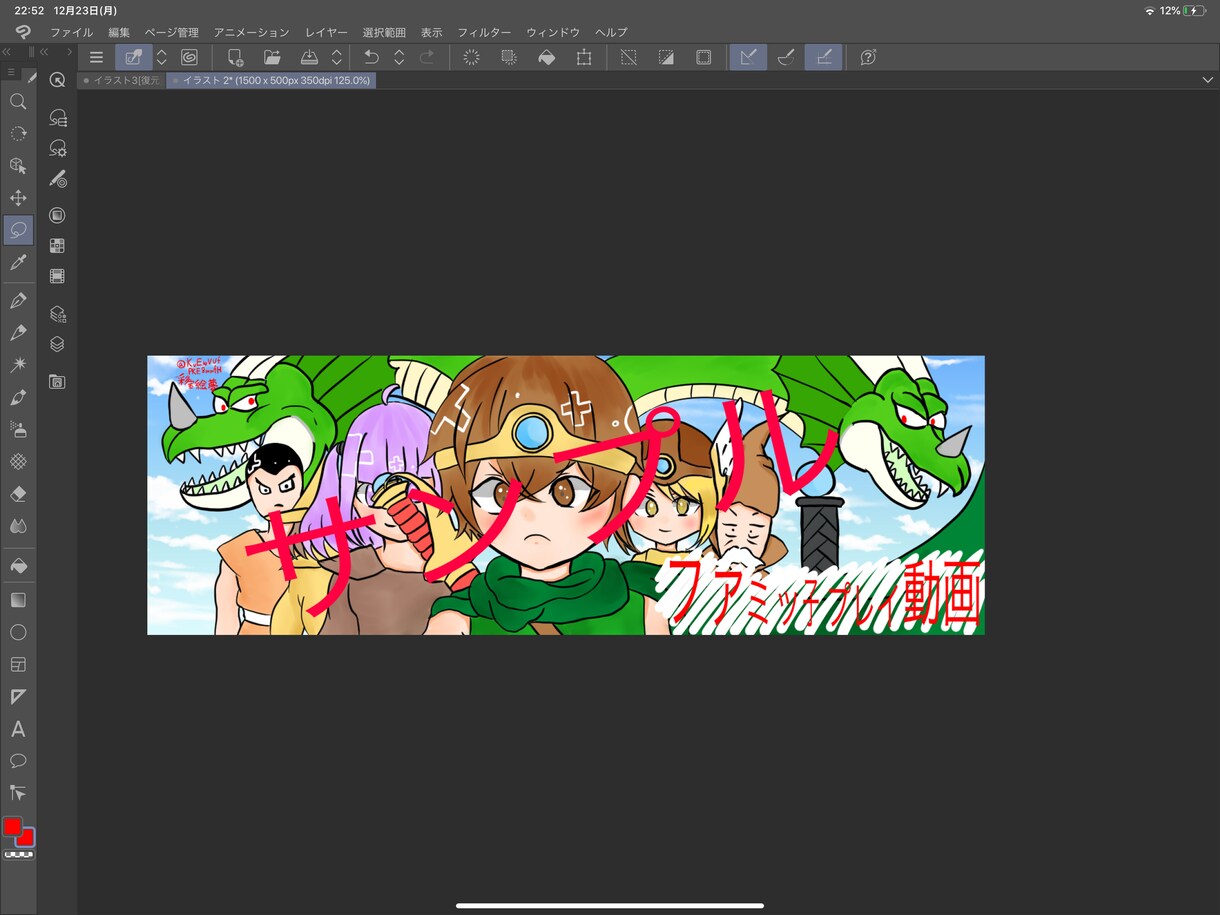Select the Frame border tool

pos(18,664)
